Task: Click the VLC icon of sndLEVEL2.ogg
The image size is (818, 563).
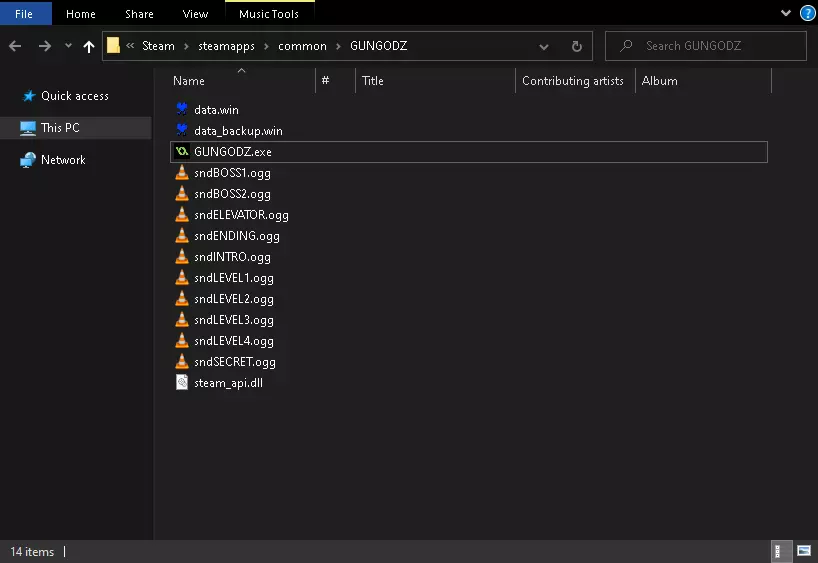Action: coord(182,298)
